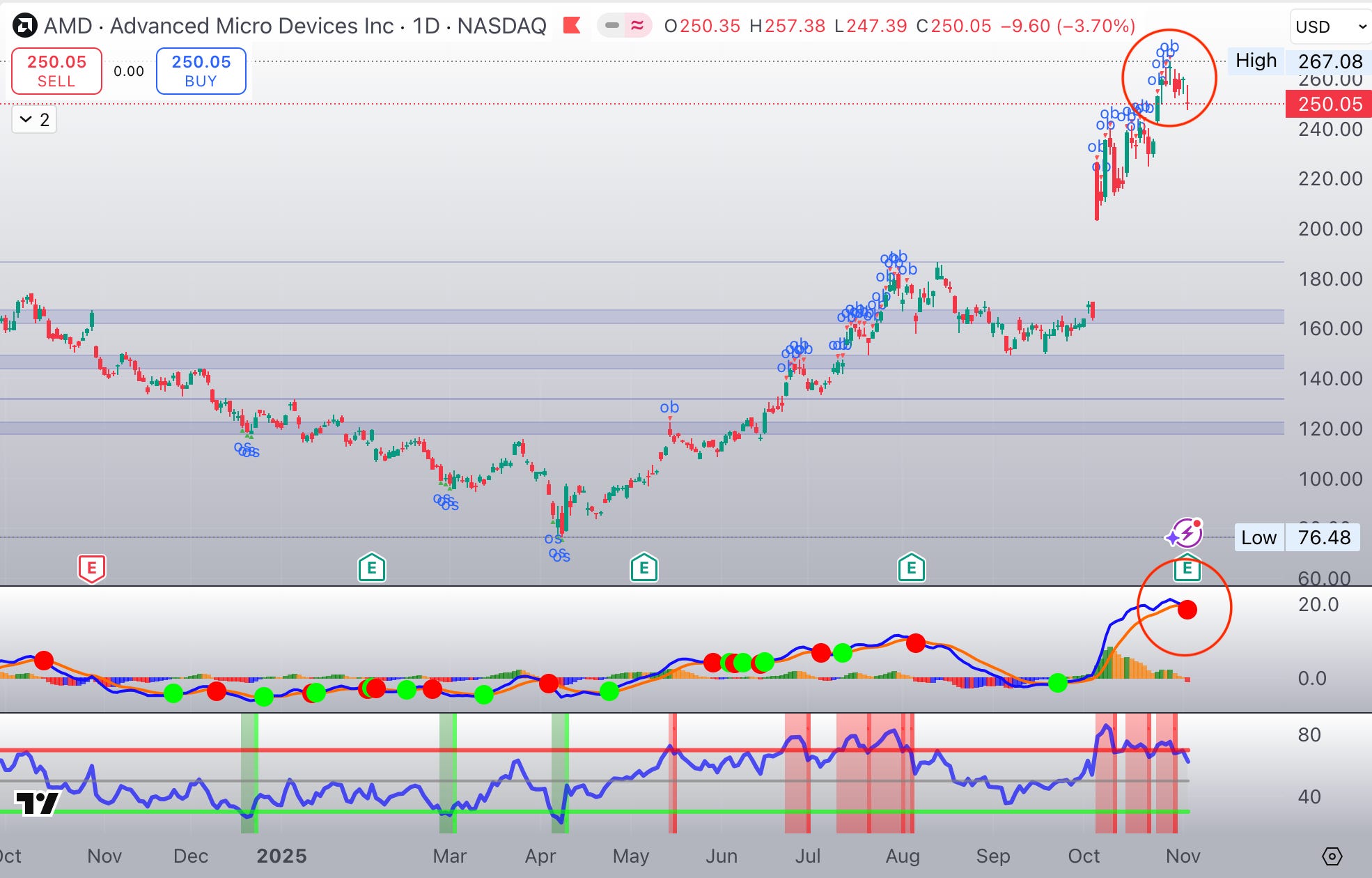
Task: Click the 80 RSI scale label
Action: coord(1309,734)
